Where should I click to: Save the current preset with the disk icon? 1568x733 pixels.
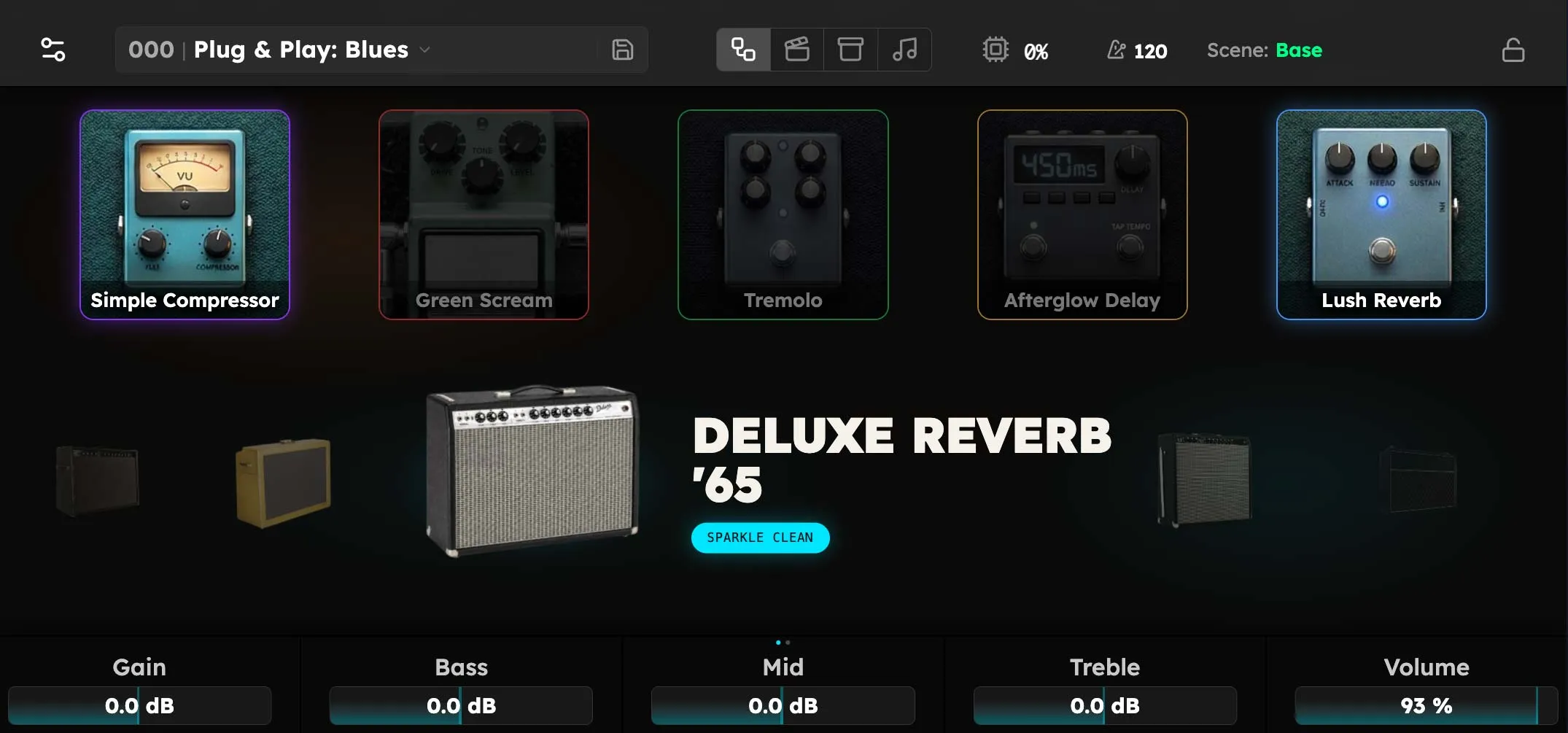[622, 50]
